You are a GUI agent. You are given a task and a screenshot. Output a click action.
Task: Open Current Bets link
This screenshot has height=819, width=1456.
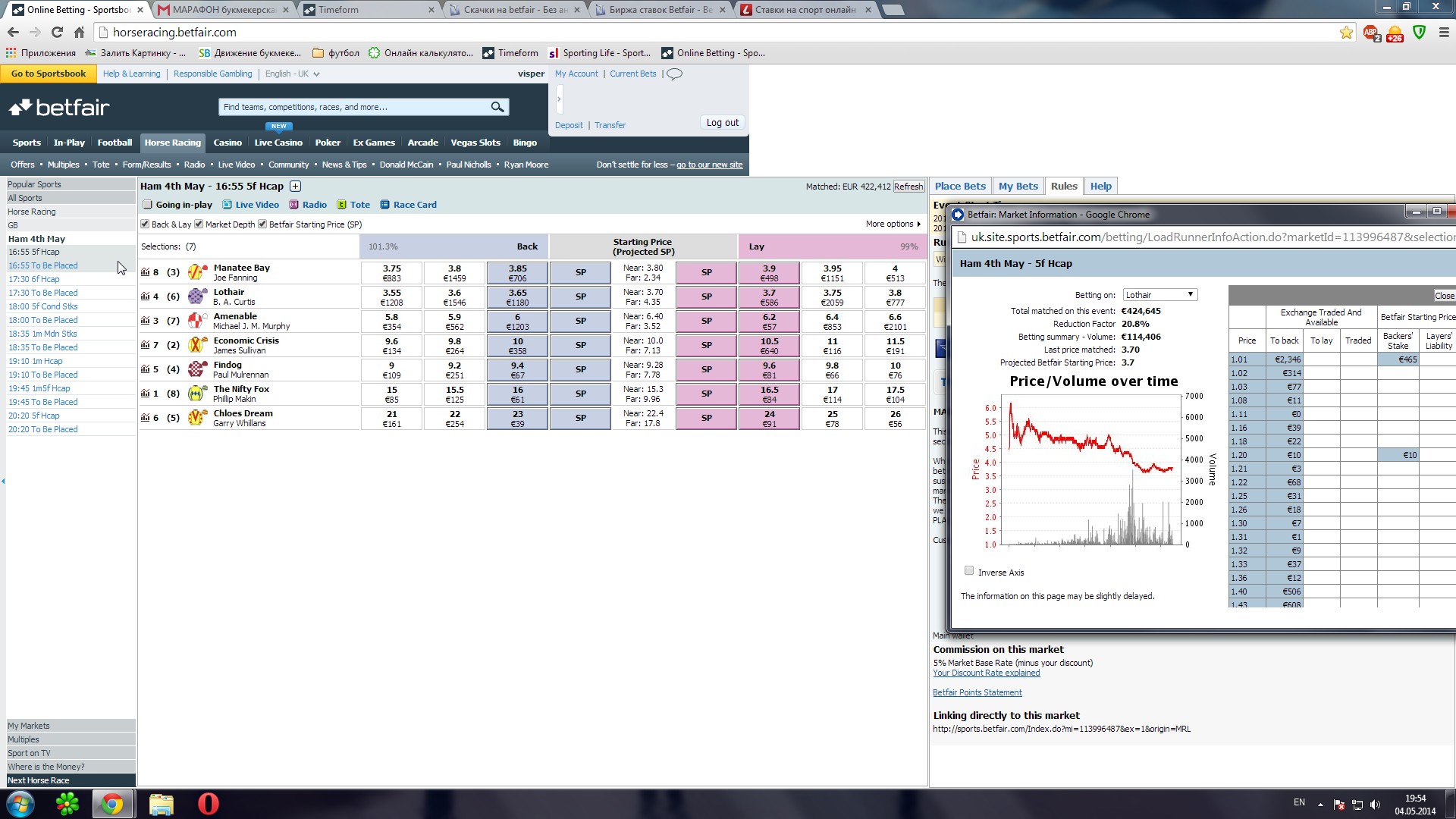[632, 74]
